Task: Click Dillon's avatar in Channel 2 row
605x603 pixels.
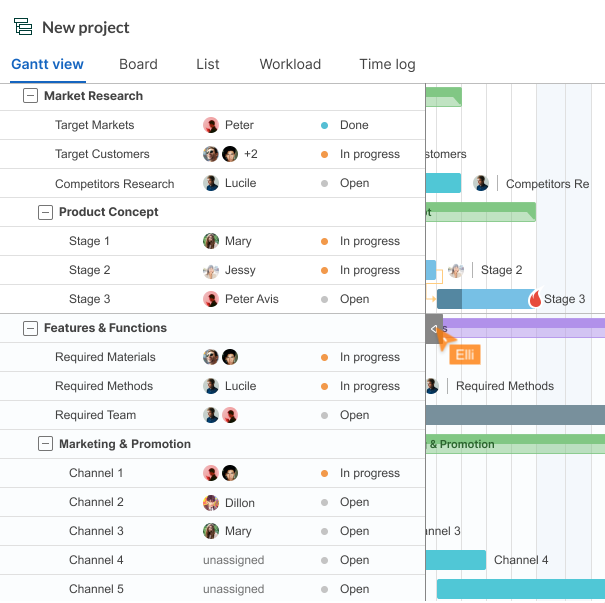Action: tap(211, 503)
